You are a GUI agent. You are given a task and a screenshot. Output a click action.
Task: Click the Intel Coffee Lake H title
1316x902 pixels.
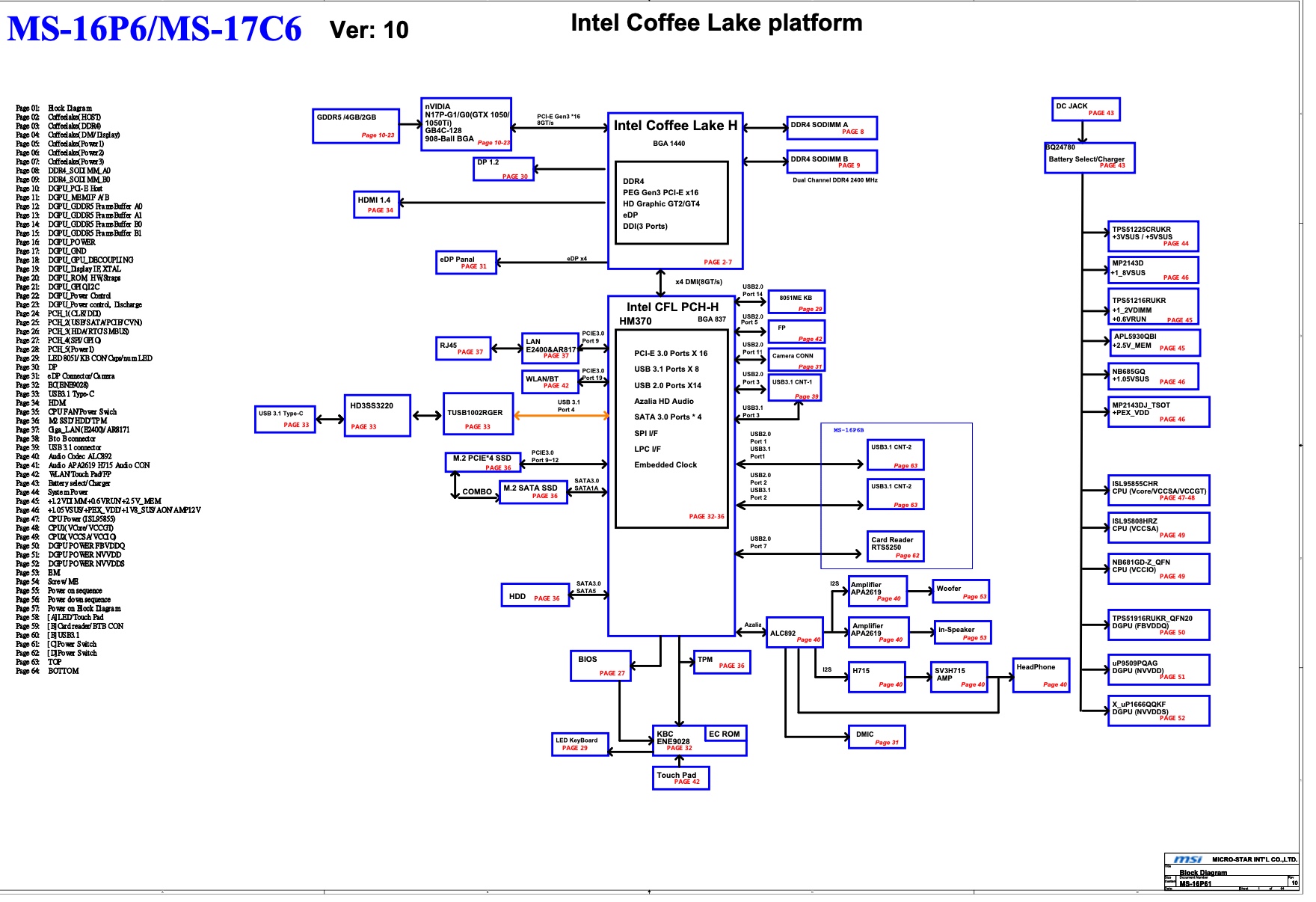675,126
